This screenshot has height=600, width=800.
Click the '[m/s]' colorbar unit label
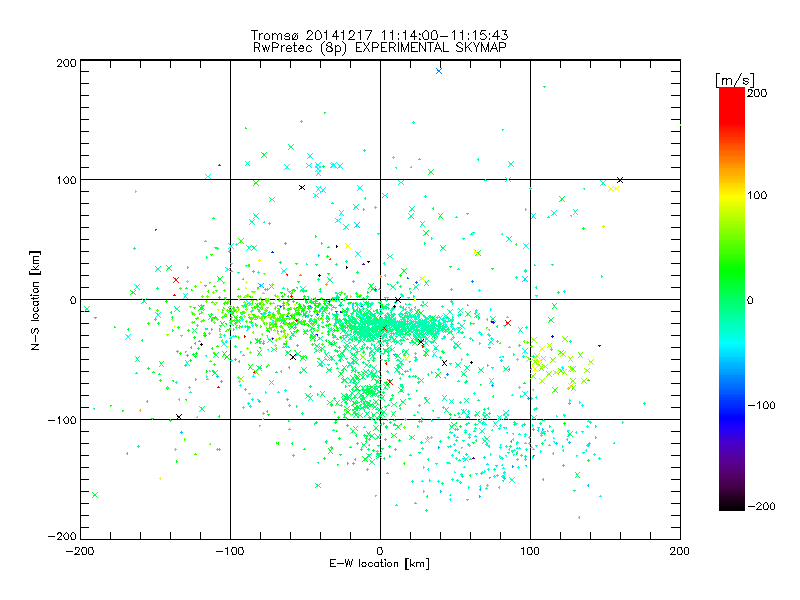(x=734, y=80)
